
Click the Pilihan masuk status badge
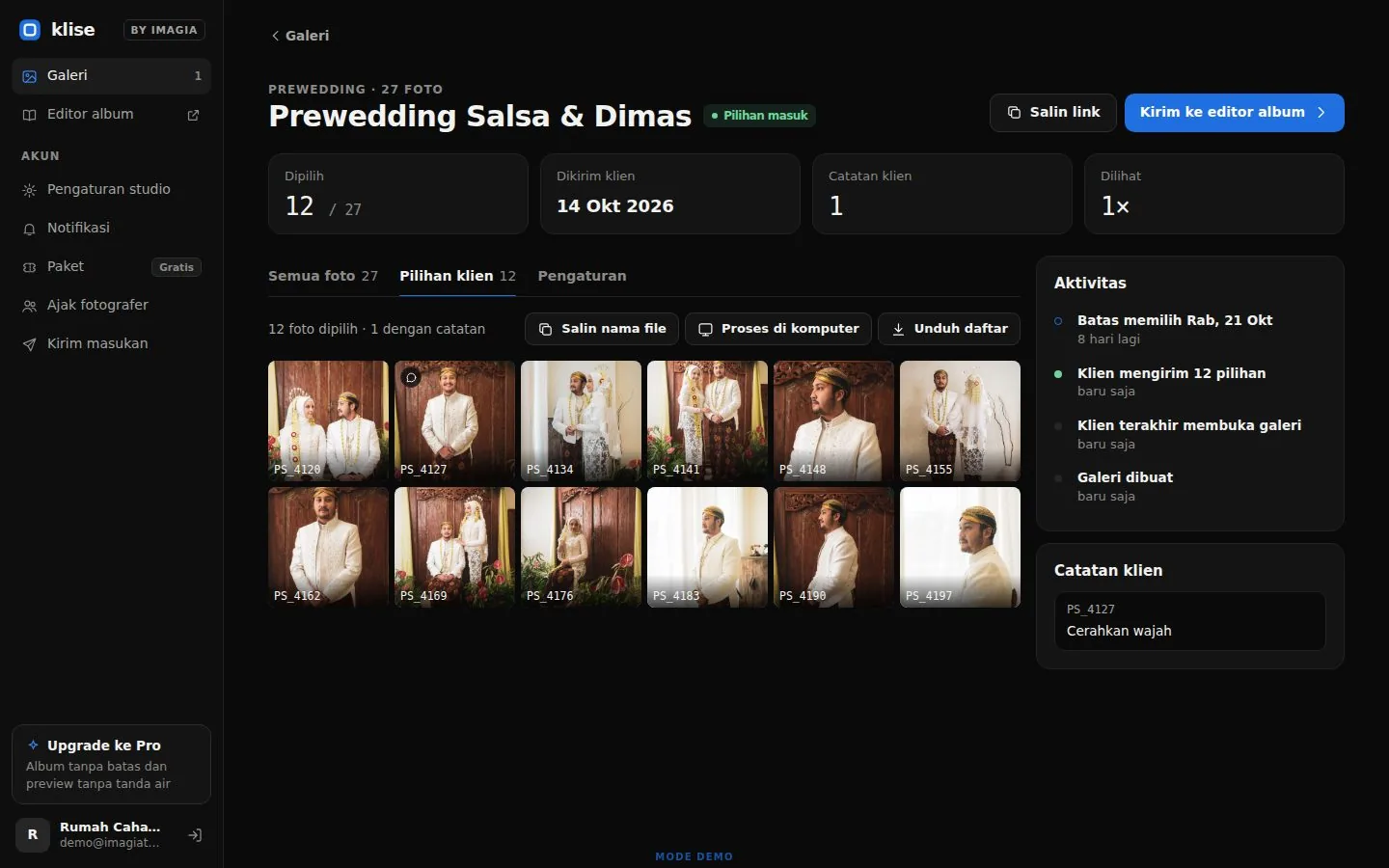[x=759, y=116]
